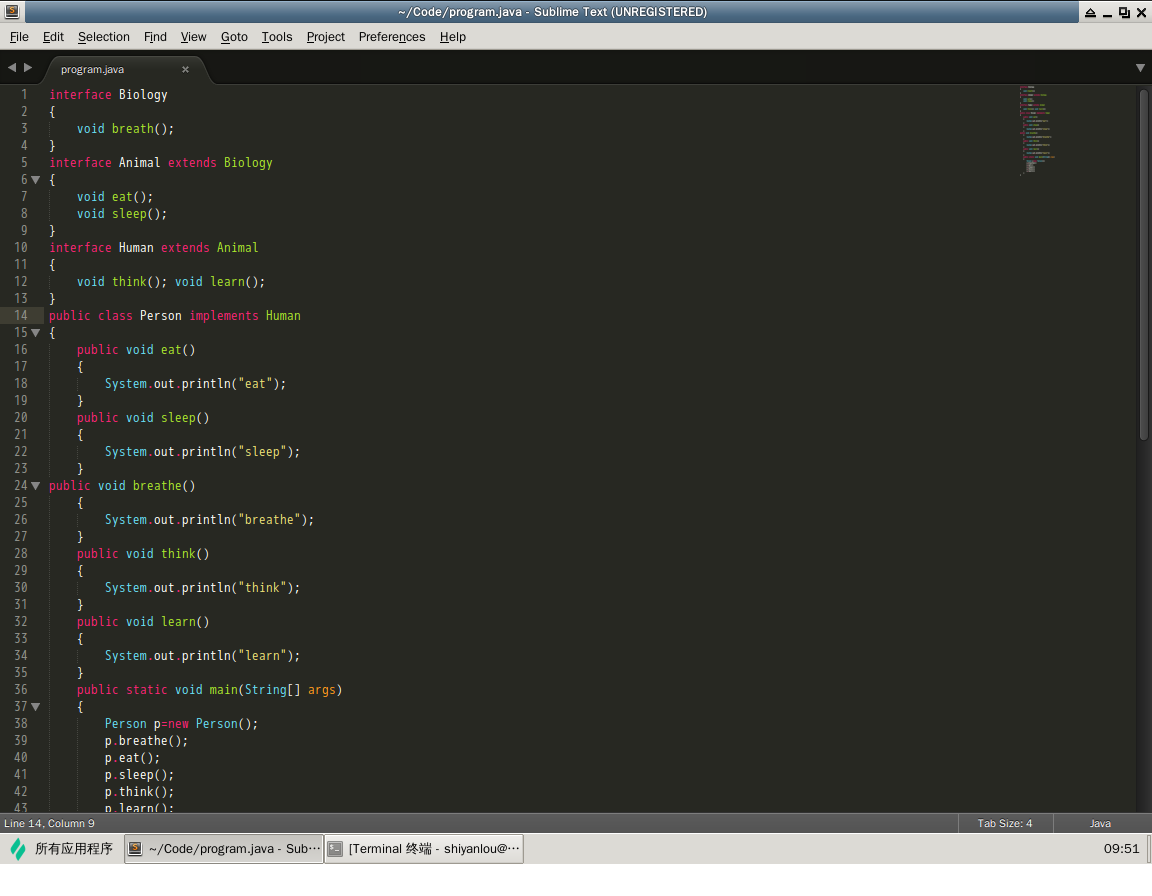The height and width of the screenshot is (896, 1152).
Task: Open the tab list dropdown arrow
Action: click(1140, 68)
